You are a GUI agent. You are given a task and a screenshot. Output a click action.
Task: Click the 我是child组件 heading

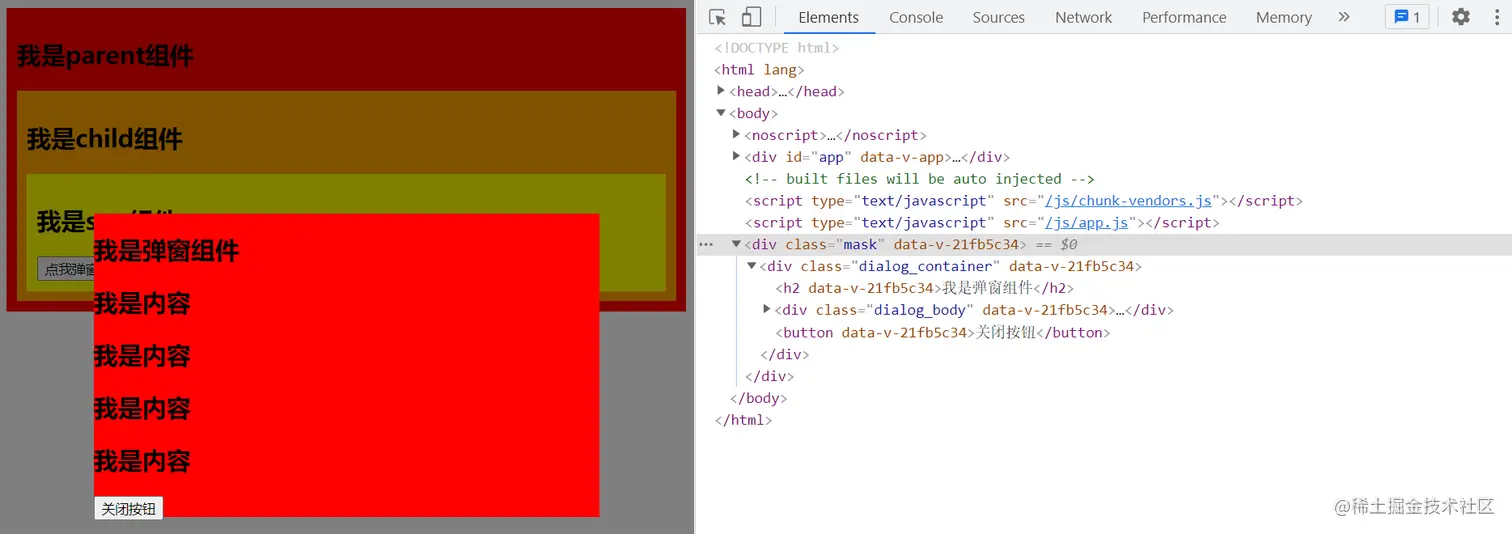click(x=105, y=139)
